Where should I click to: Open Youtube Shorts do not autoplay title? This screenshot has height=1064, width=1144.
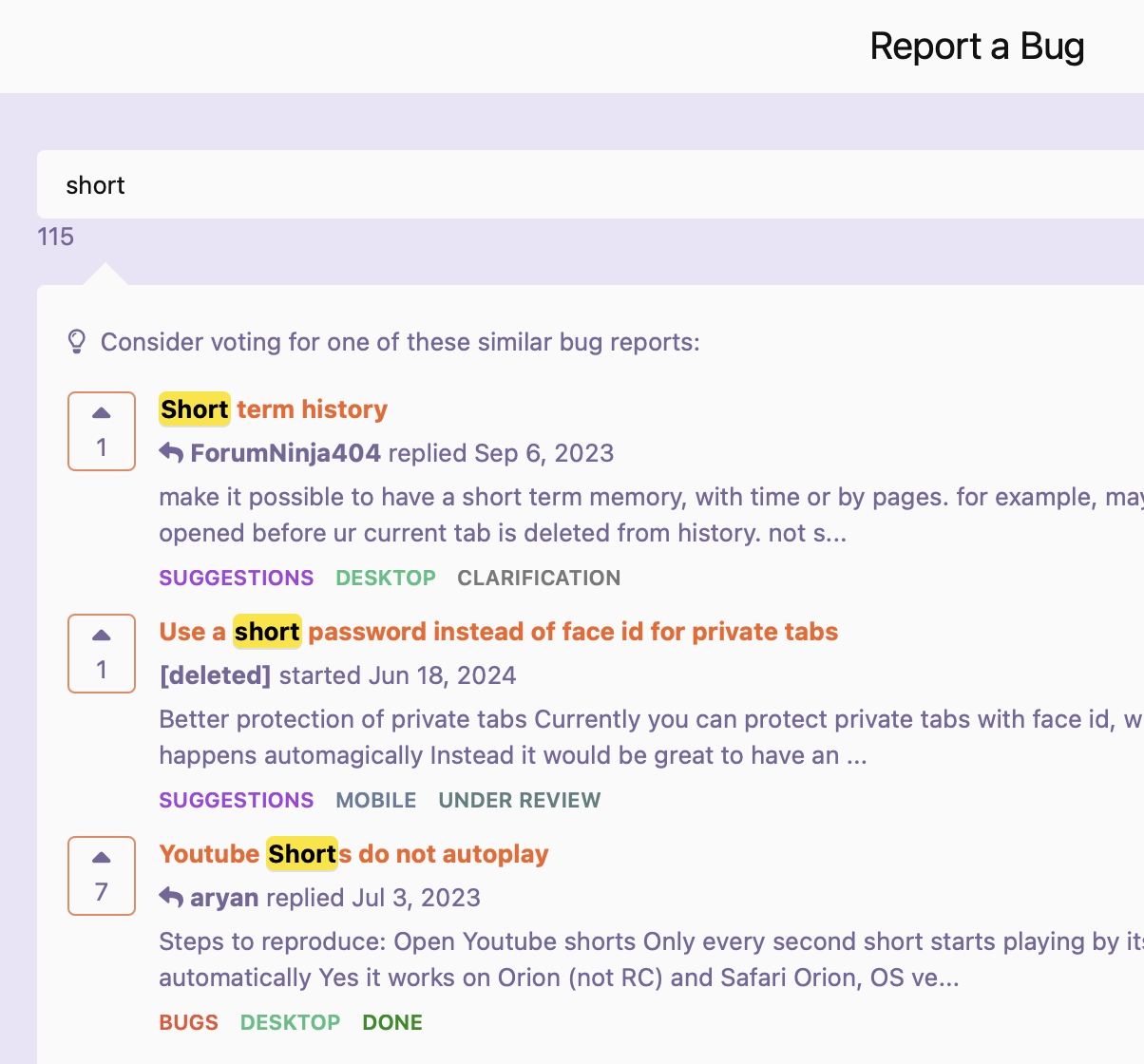354,854
